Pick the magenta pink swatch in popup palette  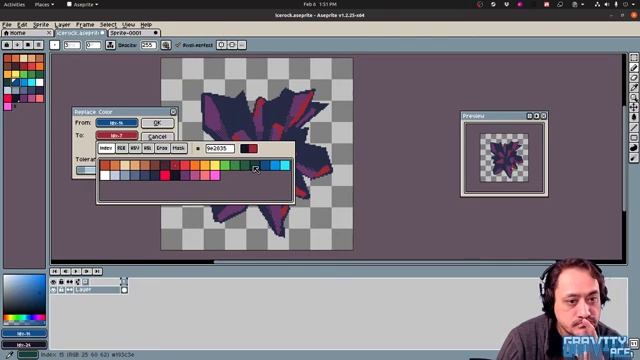pyautogui.click(x=215, y=176)
